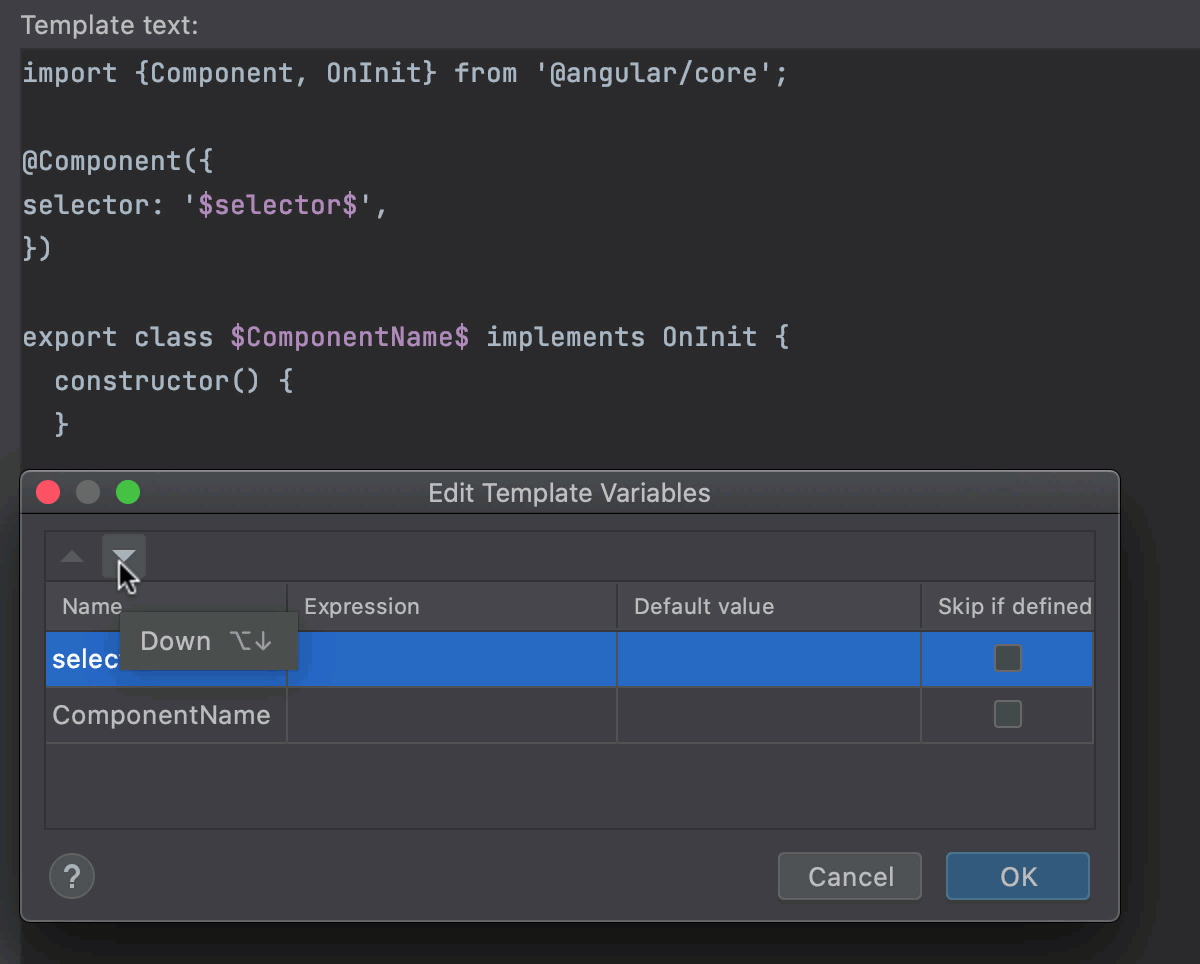Open help via the question mark icon
The width and height of the screenshot is (1200, 964).
click(71, 876)
